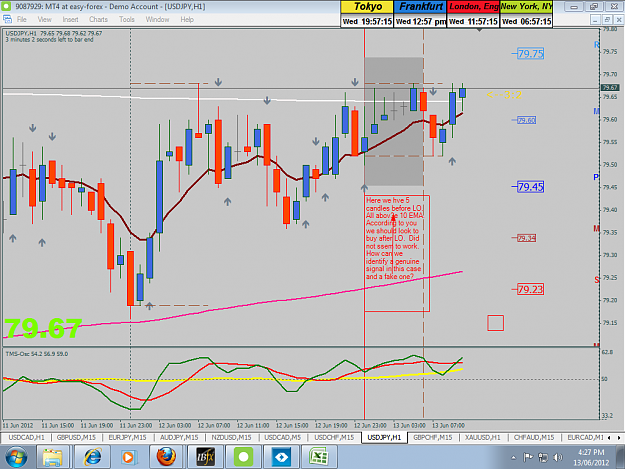The width and height of the screenshot is (625, 469).
Task: Open the Tools menu
Action: 126,19
